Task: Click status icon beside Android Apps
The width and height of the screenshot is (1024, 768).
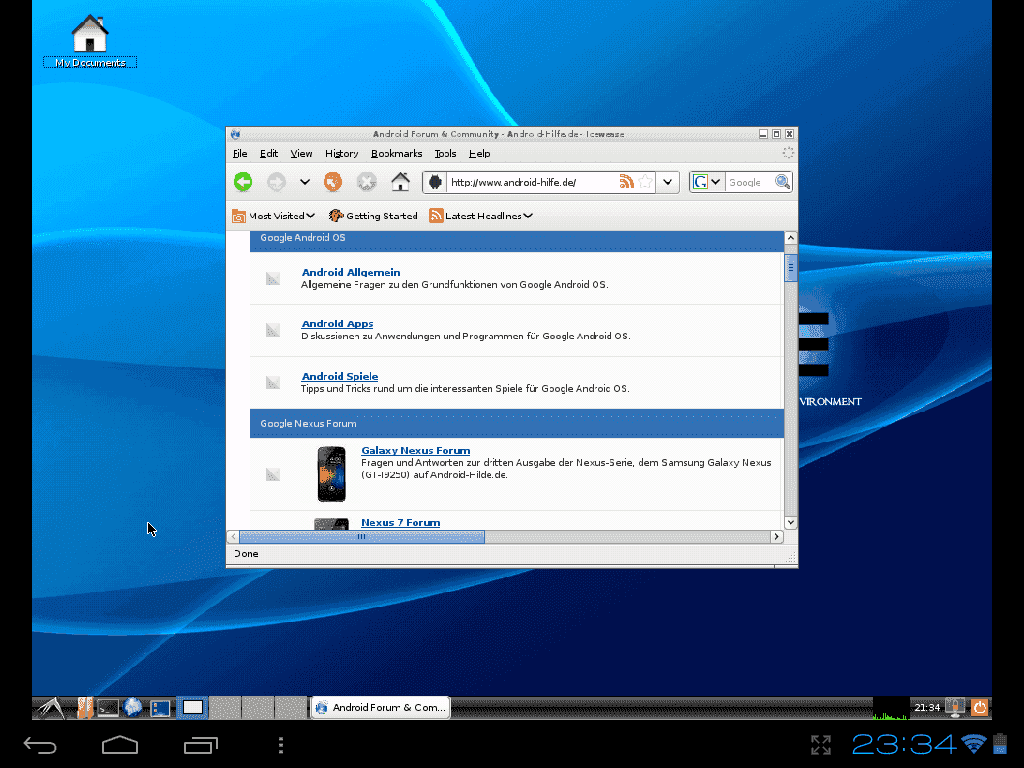Action: [x=273, y=330]
